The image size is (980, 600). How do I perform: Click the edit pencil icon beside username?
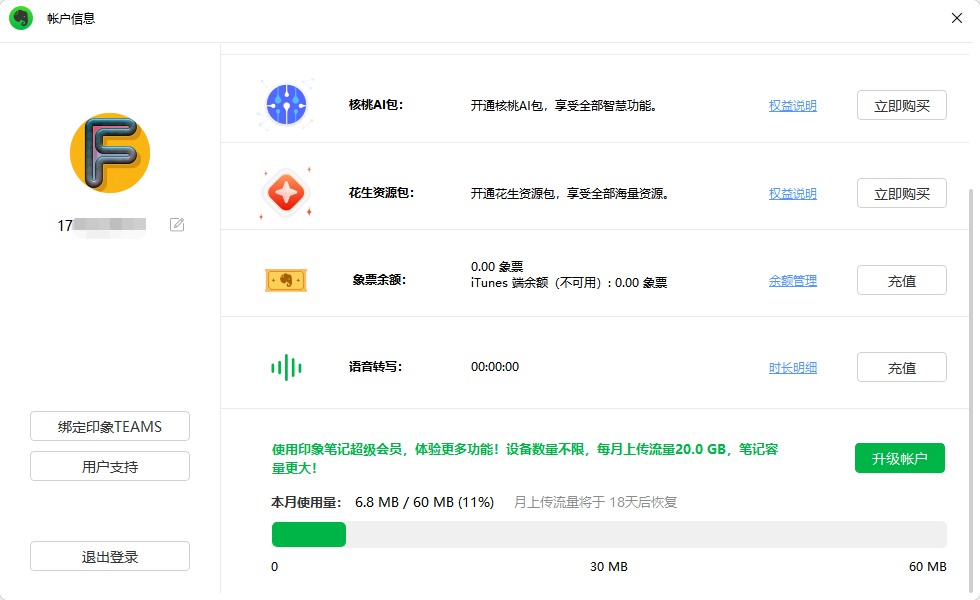coord(177,225)
